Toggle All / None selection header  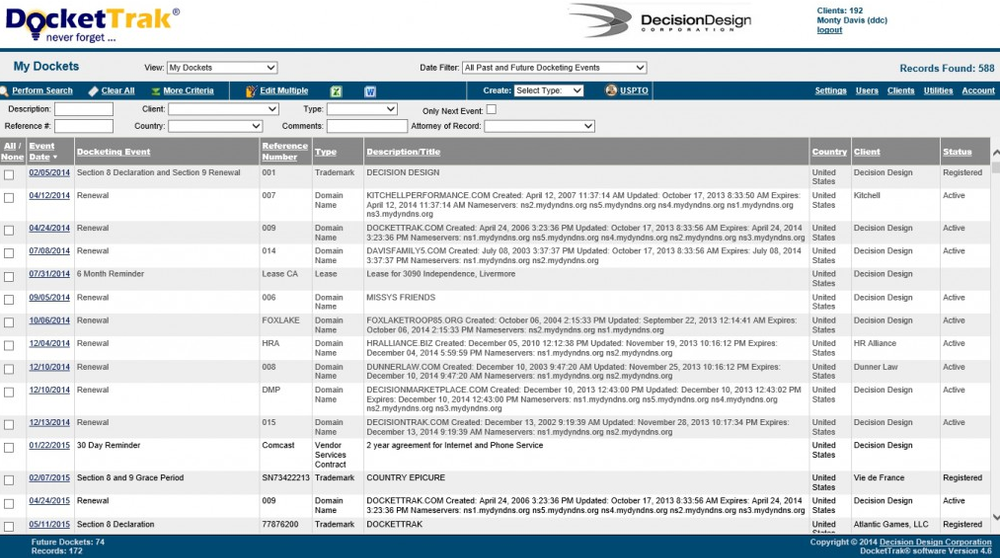pos(12,151)
